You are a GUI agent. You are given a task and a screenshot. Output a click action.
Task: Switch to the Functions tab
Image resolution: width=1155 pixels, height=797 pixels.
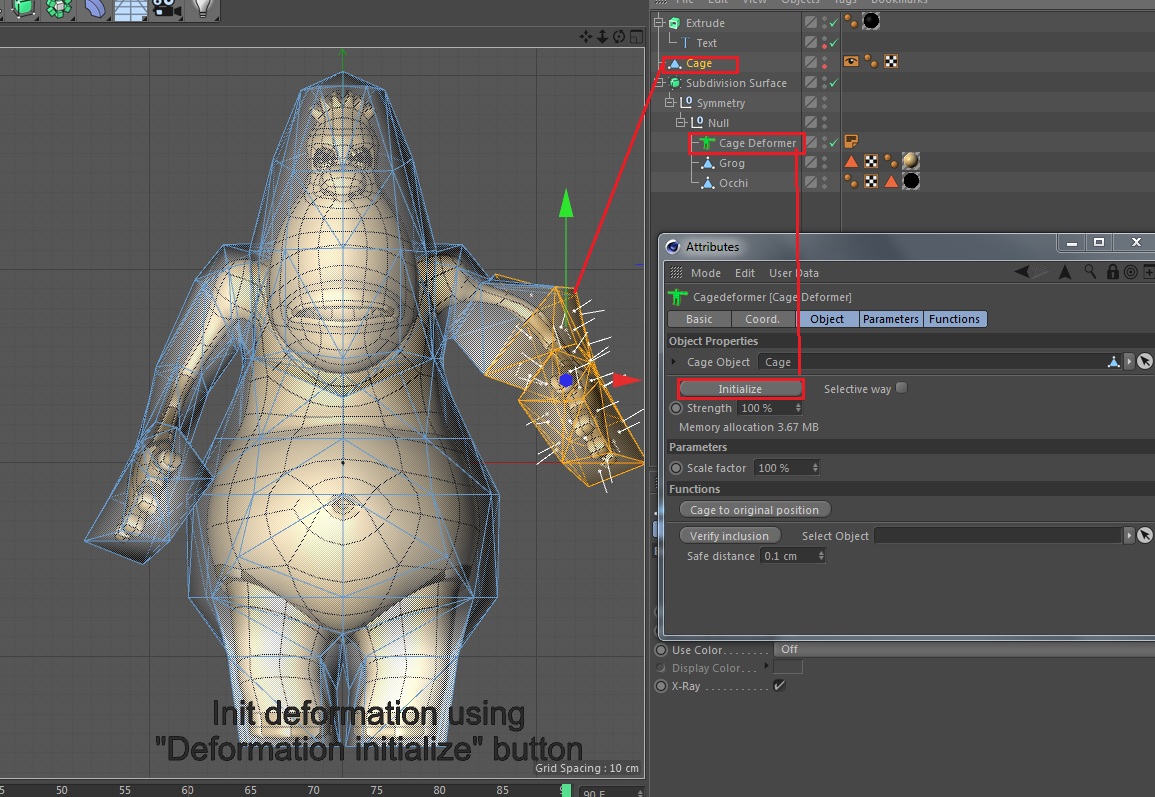point(954,319)
